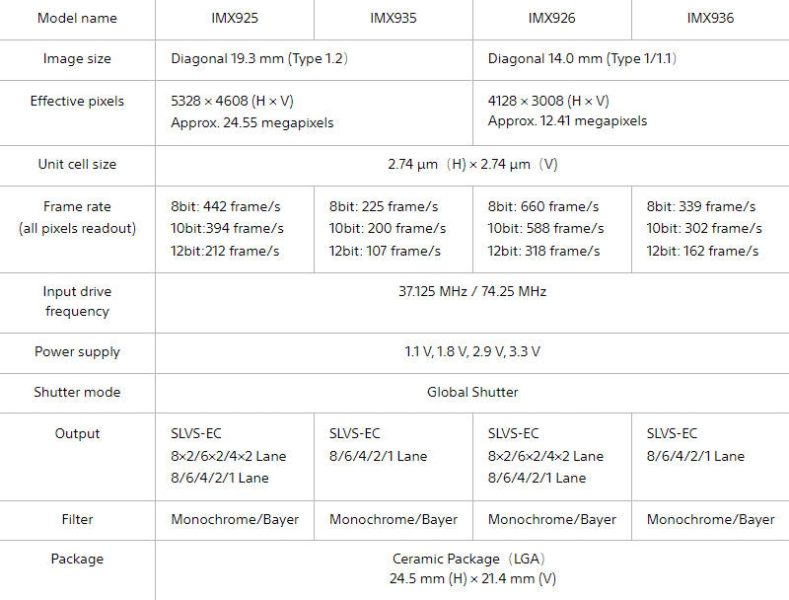This screenshot has height=600, width=789.
Task: Click the Model name row label
Action: click(x=77, y=18)
